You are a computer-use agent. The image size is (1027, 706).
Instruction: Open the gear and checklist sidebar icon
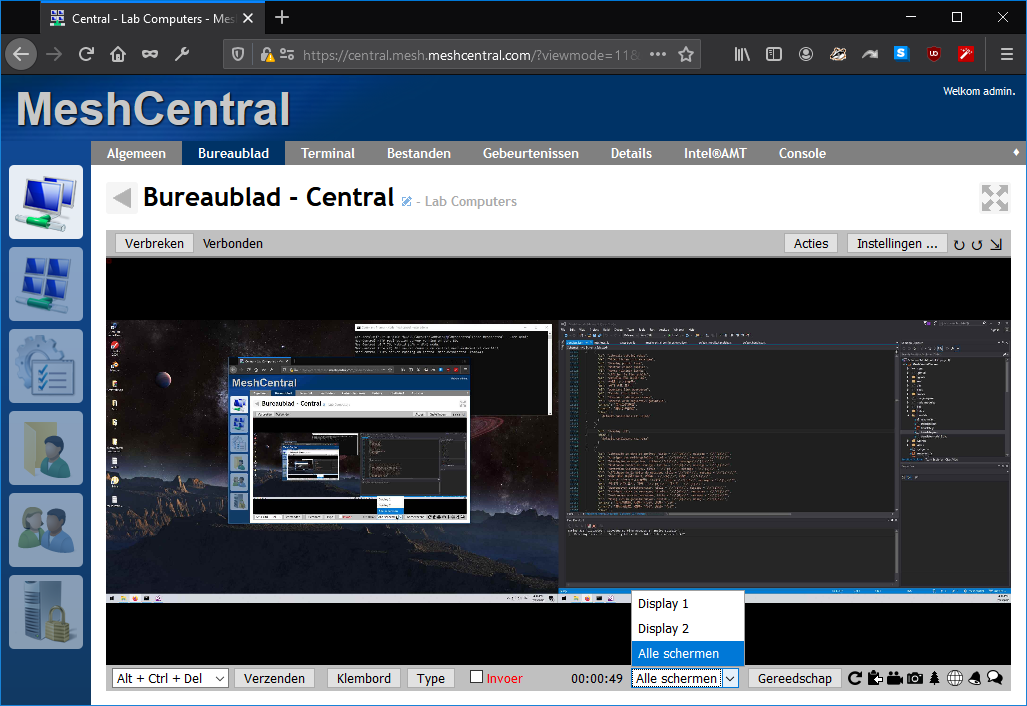click(x=46, y=365)
